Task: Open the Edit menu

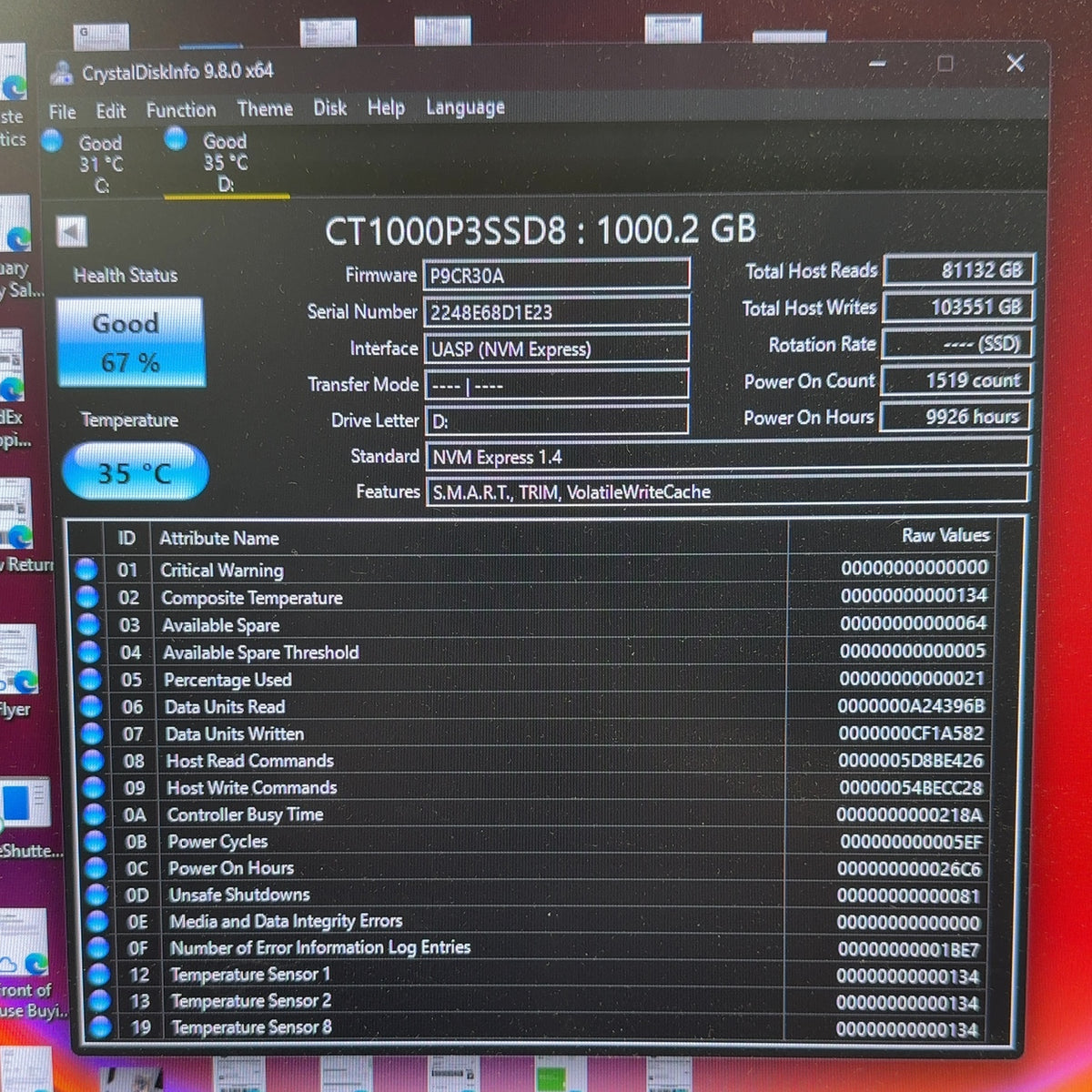Action: tap(111, 111)
